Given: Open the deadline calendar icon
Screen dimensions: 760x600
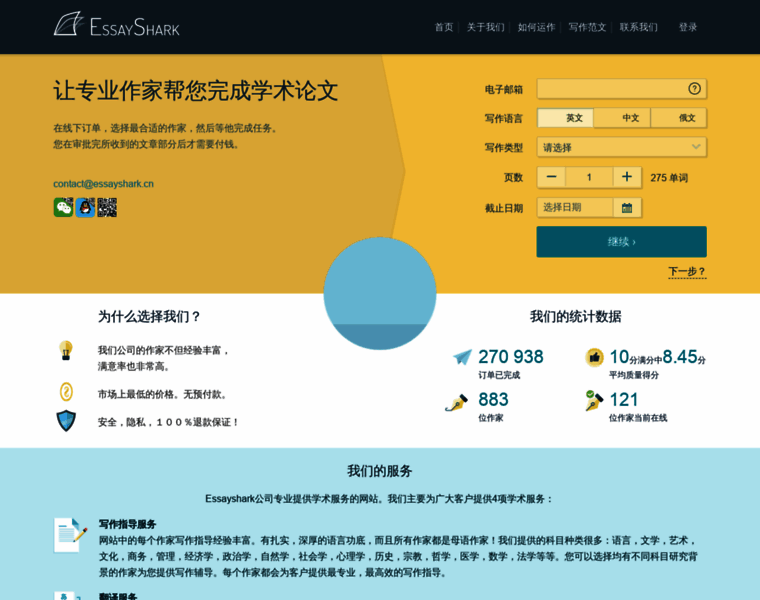Looking at the screenshot, I should coord(627,207).
